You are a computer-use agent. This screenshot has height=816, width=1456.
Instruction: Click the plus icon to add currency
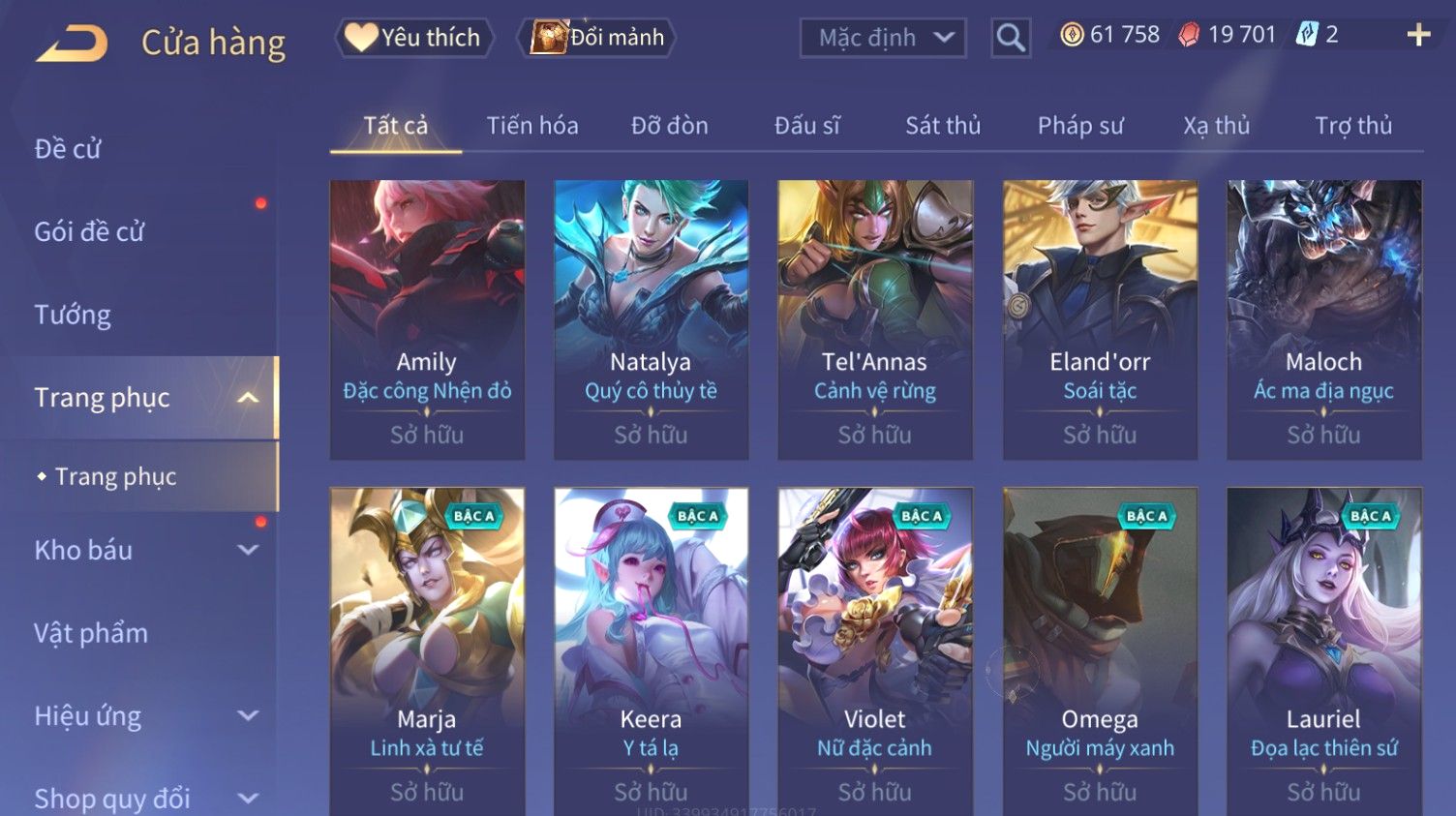coord(1418,35)
